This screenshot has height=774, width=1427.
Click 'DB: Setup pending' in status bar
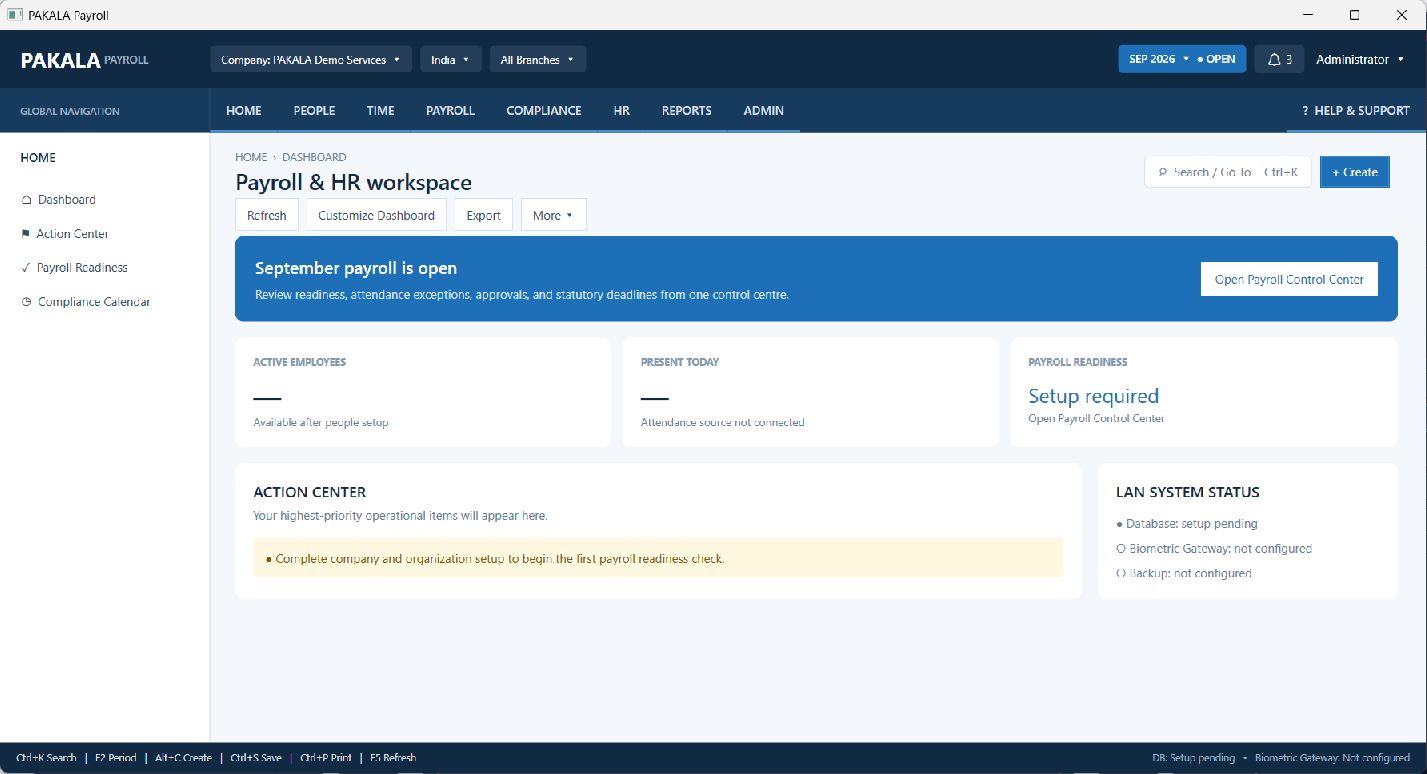(x=1193, y=758)
